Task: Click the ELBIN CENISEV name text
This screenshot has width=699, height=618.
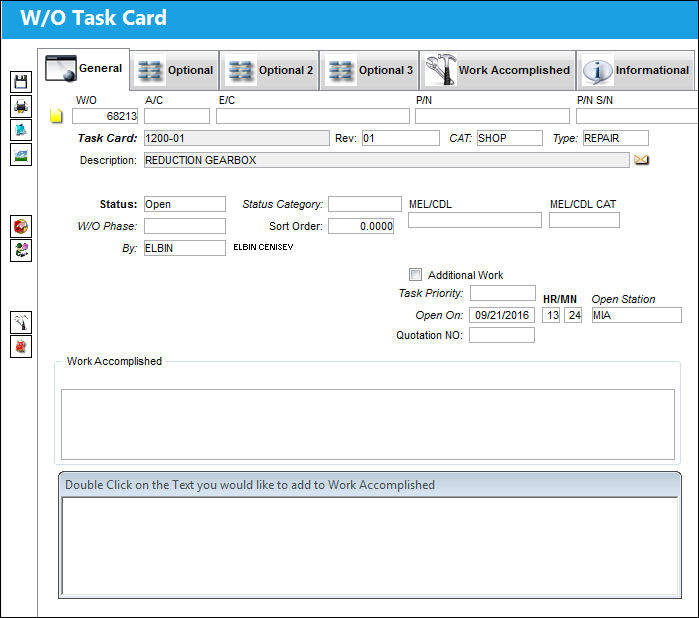Action: click(x=263, y=247)
